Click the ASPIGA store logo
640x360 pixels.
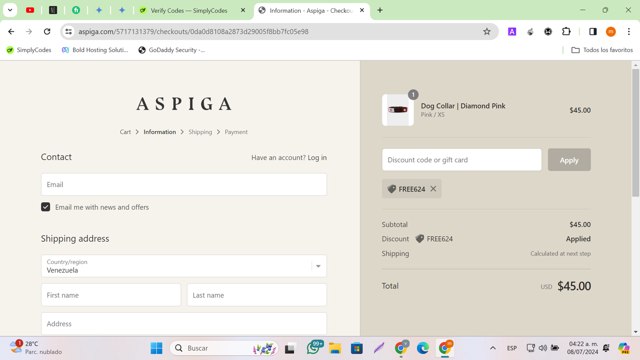coord(184,104)
